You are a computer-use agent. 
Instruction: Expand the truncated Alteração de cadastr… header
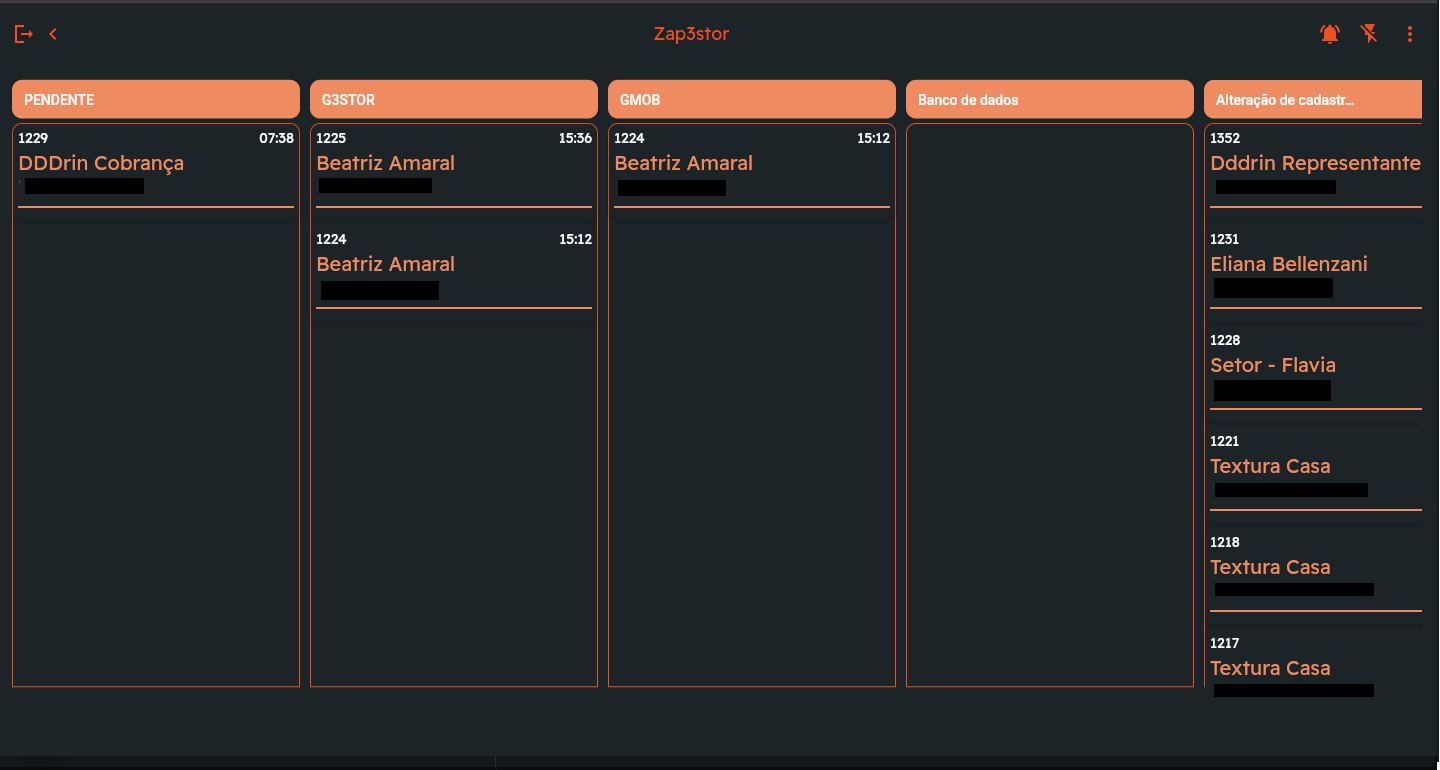pyautogui.click(x=1312, y=100)
